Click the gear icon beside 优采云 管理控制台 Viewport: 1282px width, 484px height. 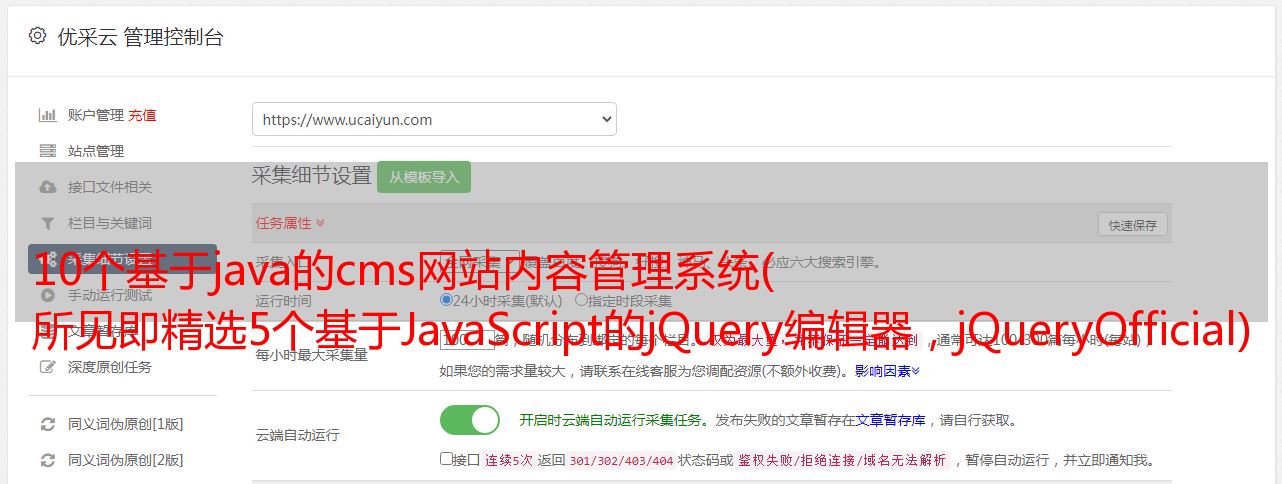point(37,36)
